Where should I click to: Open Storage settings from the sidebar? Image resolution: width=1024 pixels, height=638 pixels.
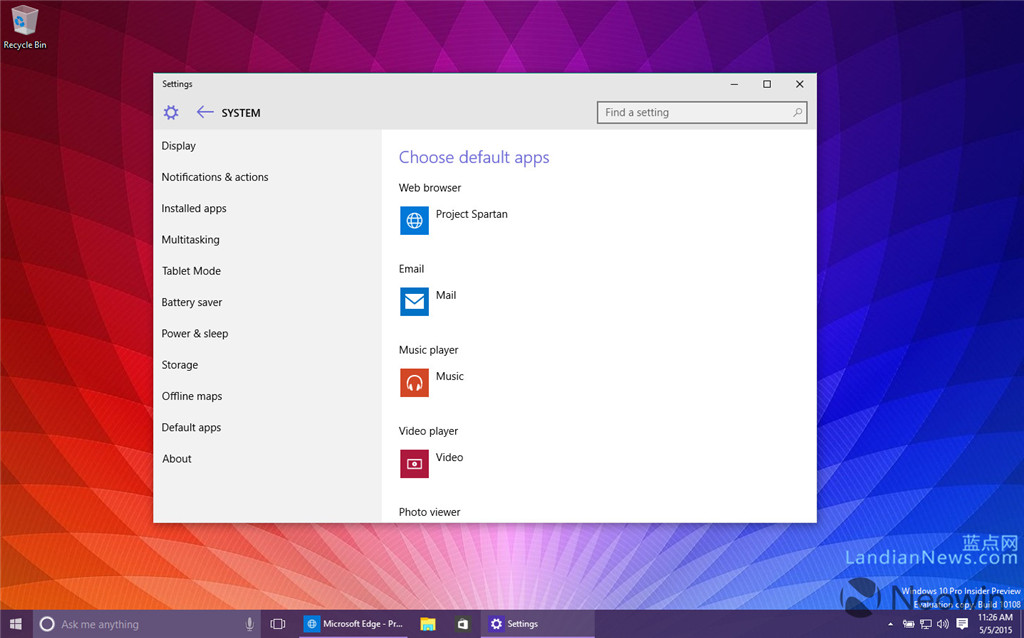(x=179, y=364)
